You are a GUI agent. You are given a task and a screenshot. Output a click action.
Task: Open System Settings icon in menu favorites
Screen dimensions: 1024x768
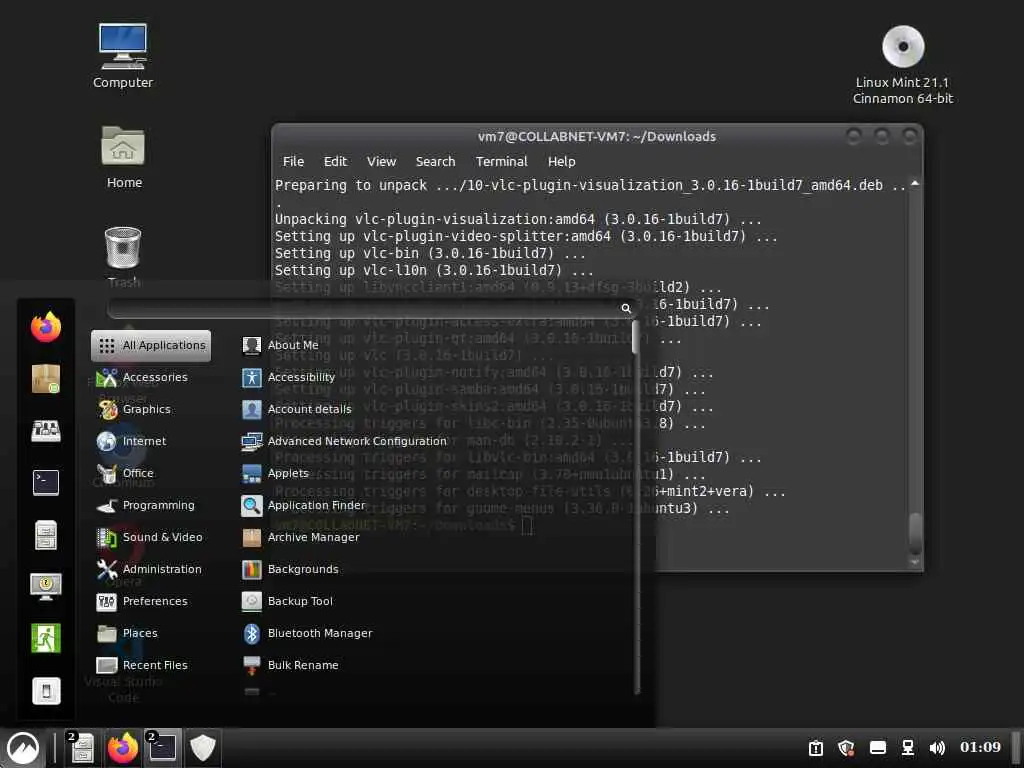tap(46, 430)
